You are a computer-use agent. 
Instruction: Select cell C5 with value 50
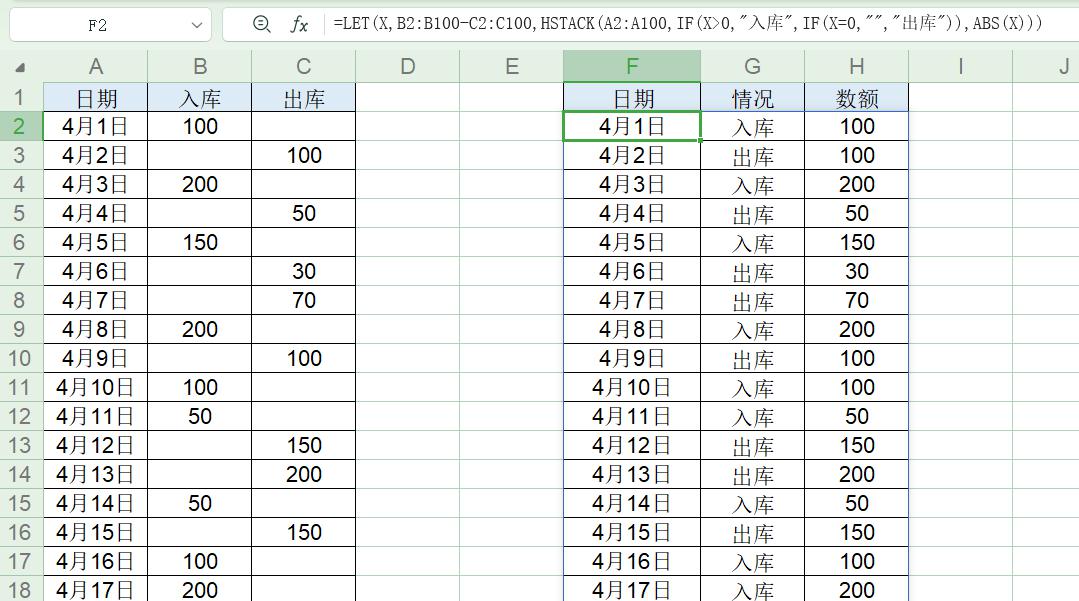pyautogui.click(x=303, y=213)
